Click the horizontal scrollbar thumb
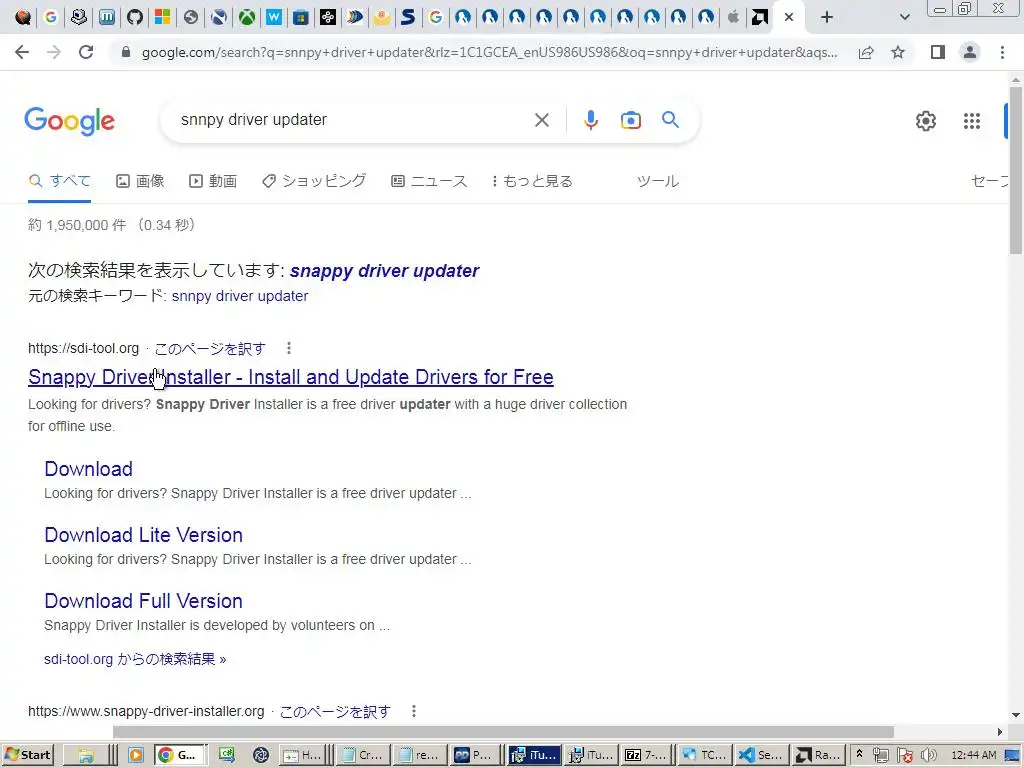This screenshot has height=768, width=1024. click(503, 731)
